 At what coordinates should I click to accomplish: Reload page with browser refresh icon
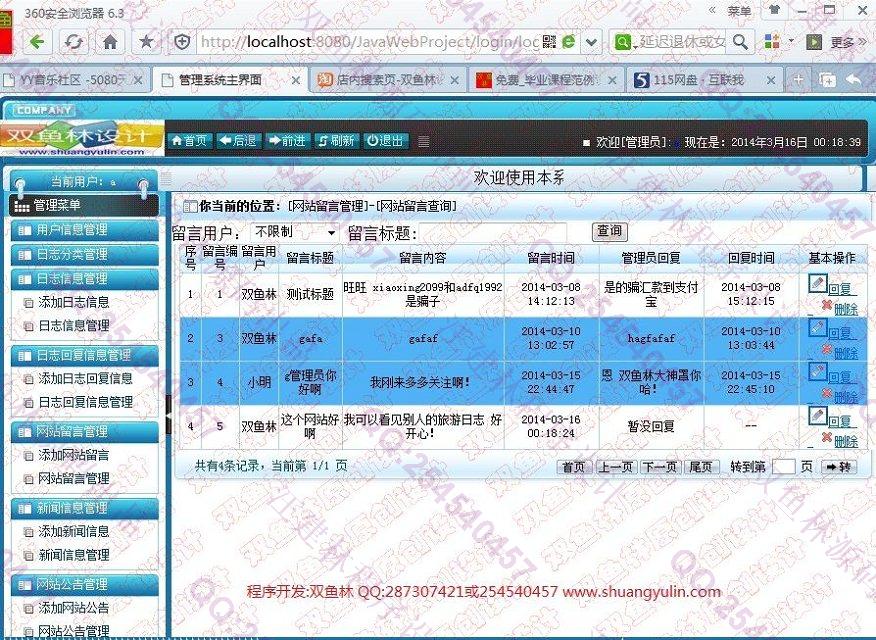click(x=74, y=41)
